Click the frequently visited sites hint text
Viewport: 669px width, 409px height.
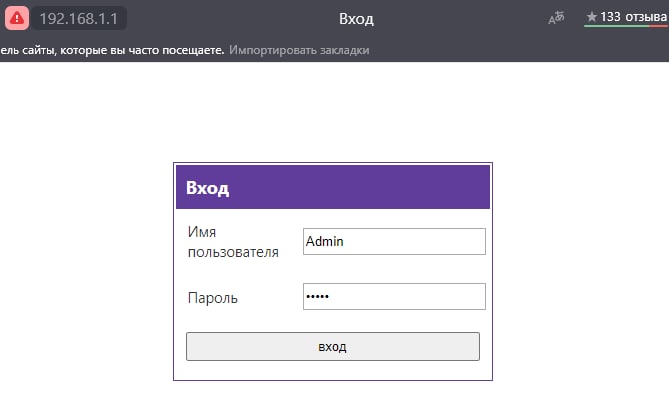[112, 50]
